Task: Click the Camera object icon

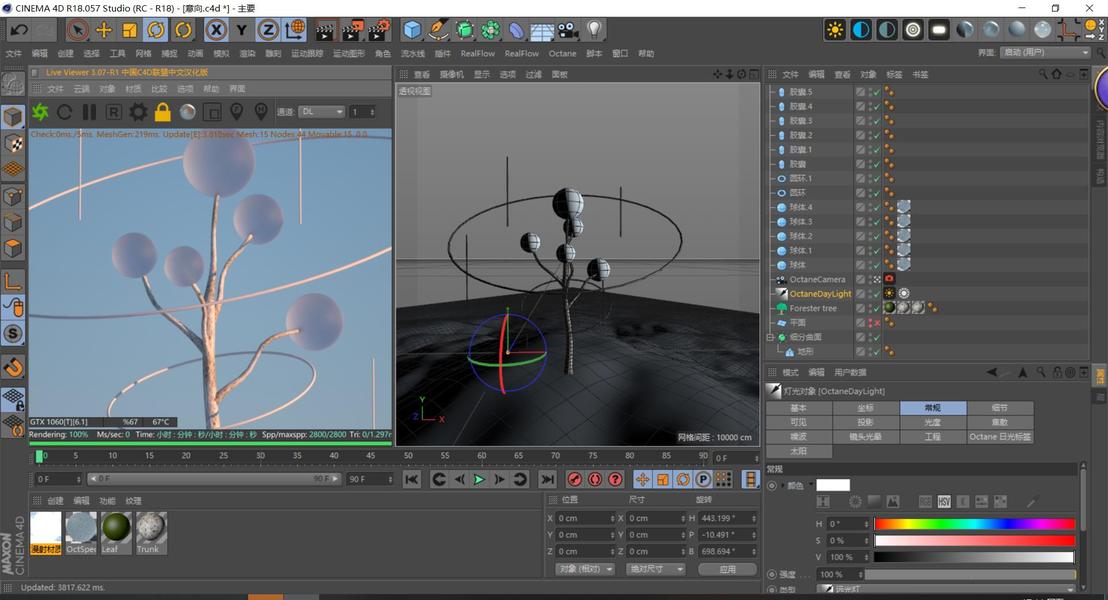Action: (x=567, y=30)
